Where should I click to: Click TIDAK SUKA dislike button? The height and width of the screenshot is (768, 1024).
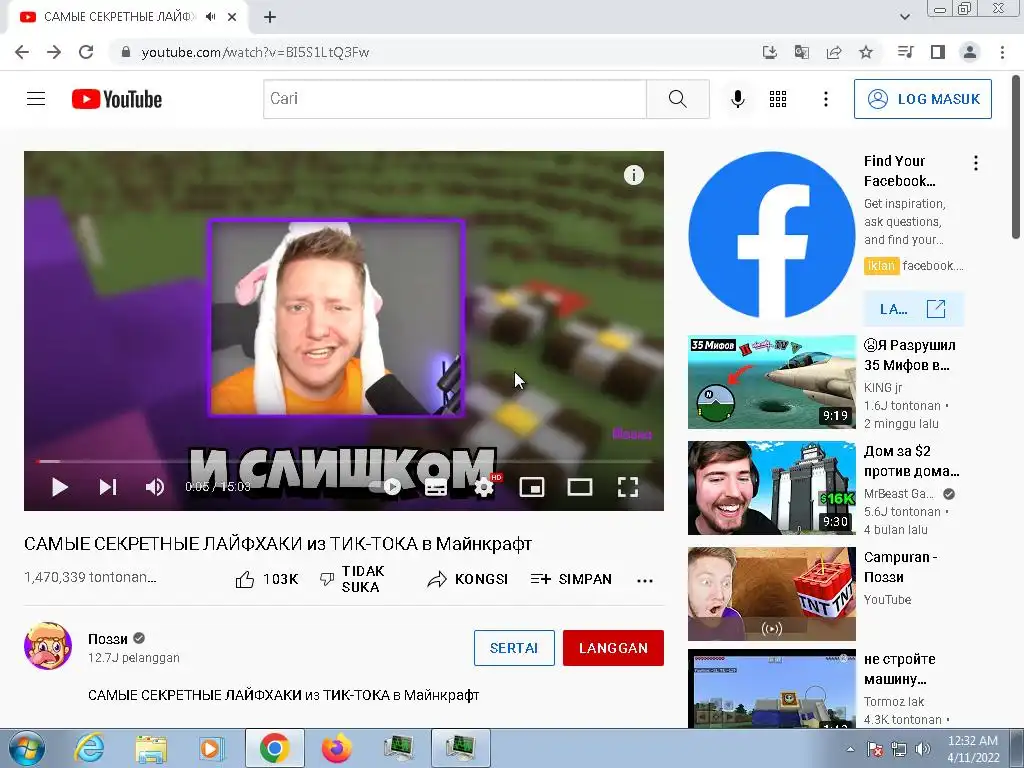353,579
